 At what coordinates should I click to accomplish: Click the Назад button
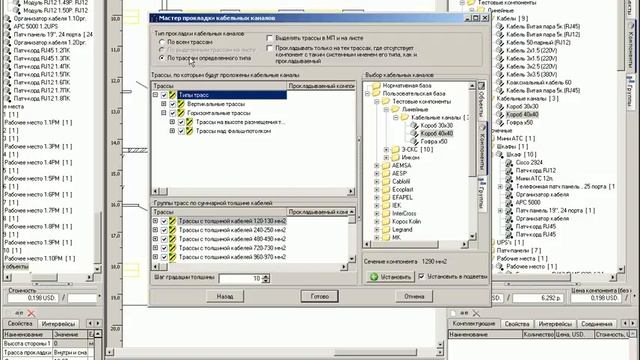[225, 296]
